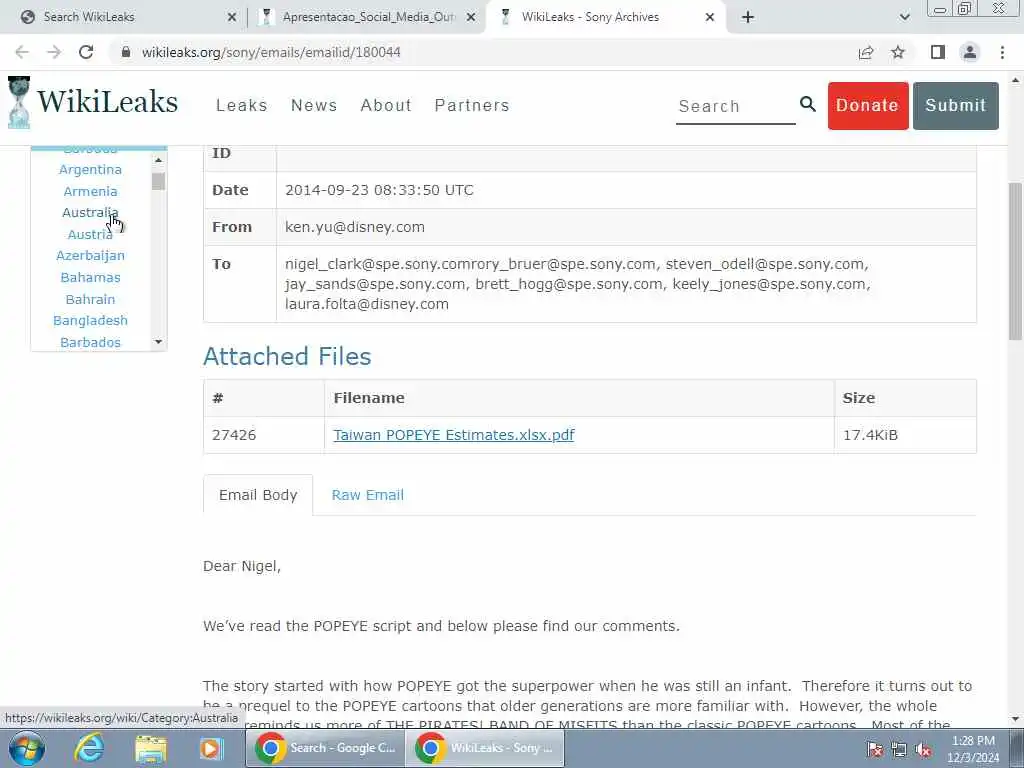Click the address bar URL
This screenshot has height=768, width=1024.
pyautogui.click(x=271, y=52)
